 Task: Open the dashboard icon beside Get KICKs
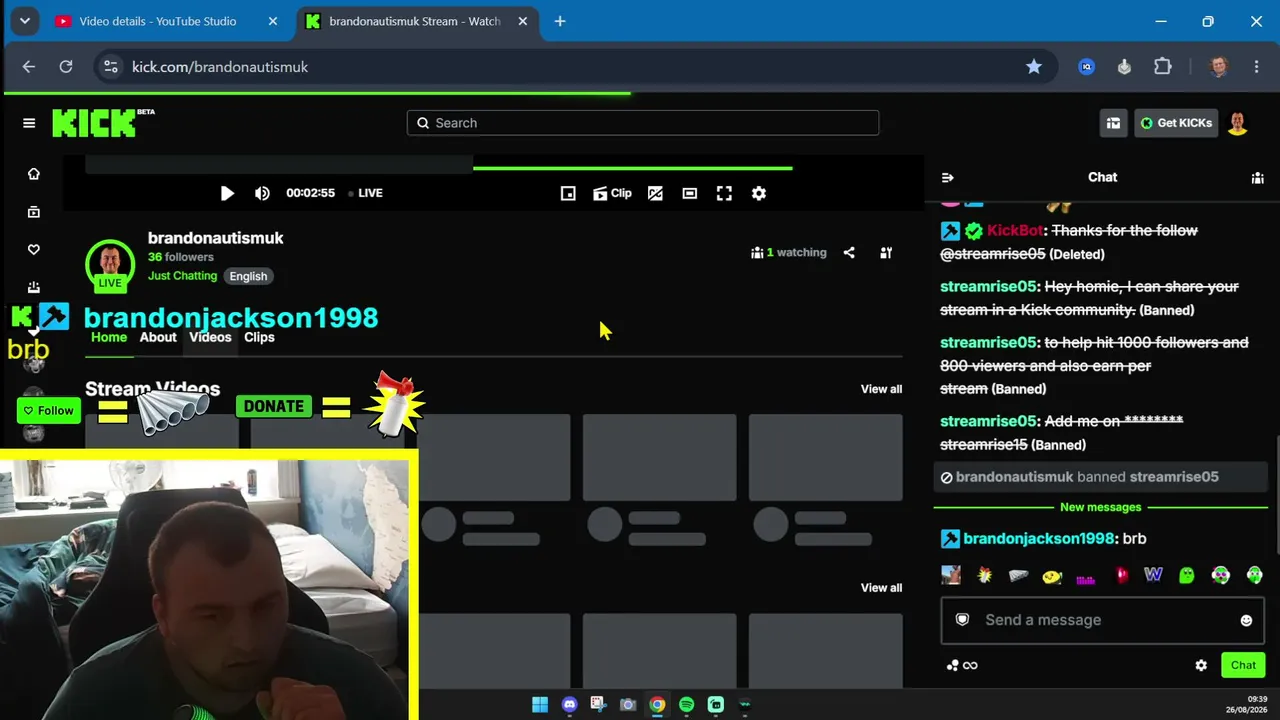coord(1113,123)
